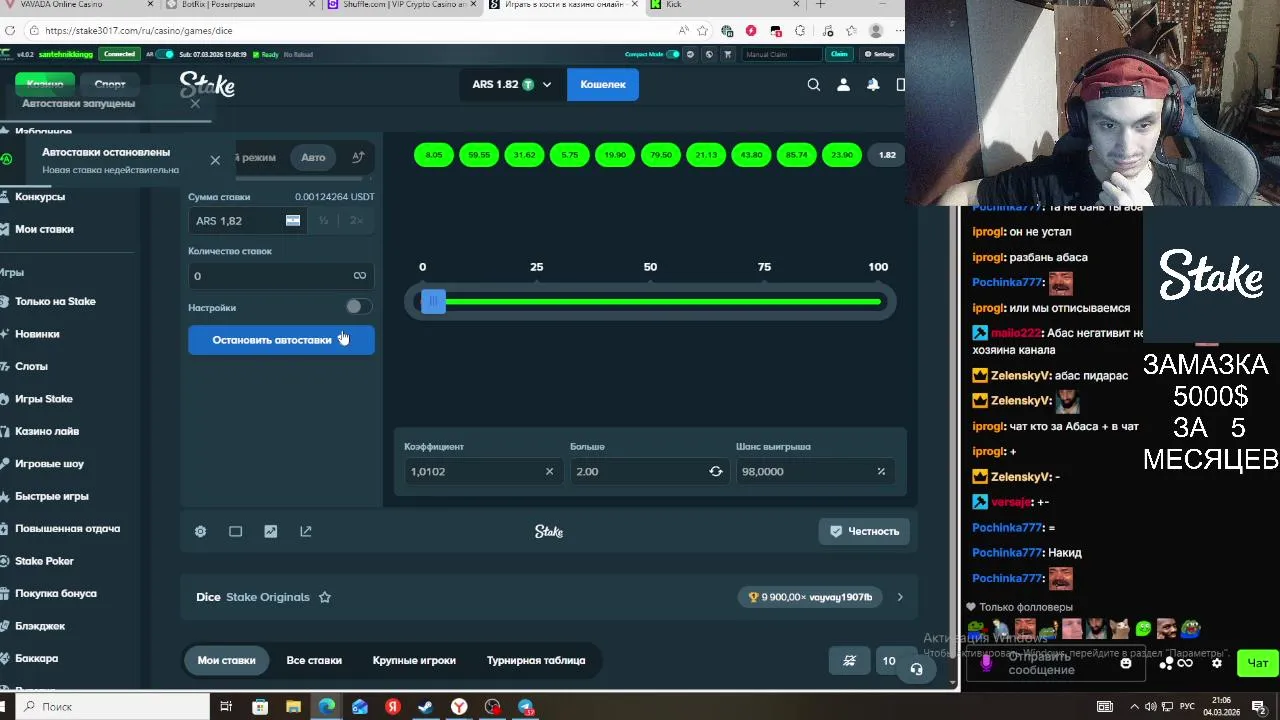Pop out game window icon
This screenshot has height=720, width=1280.
[x=306, y=531]
